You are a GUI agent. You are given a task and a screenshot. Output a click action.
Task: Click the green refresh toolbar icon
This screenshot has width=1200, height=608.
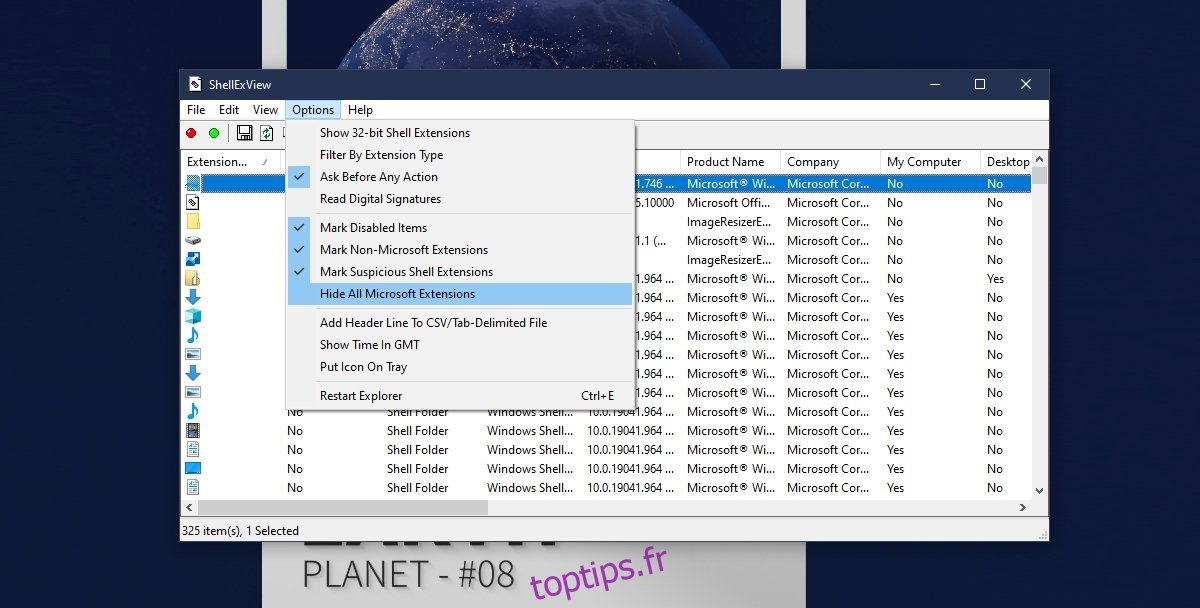(x=267, y=133)
